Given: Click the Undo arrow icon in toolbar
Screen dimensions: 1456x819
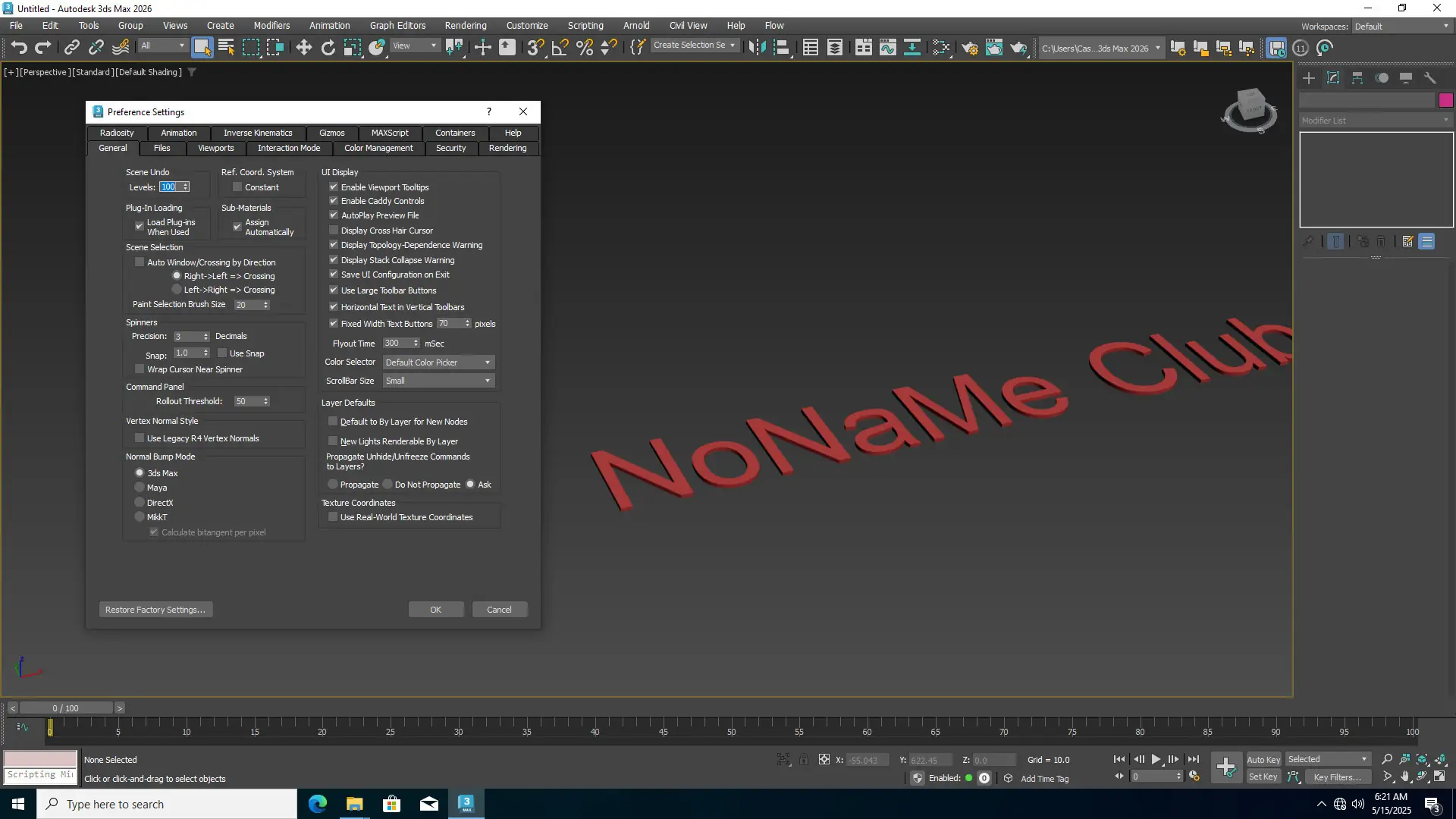Looking at the screenshot, I should pyautogui.click(x=19, y=48).
